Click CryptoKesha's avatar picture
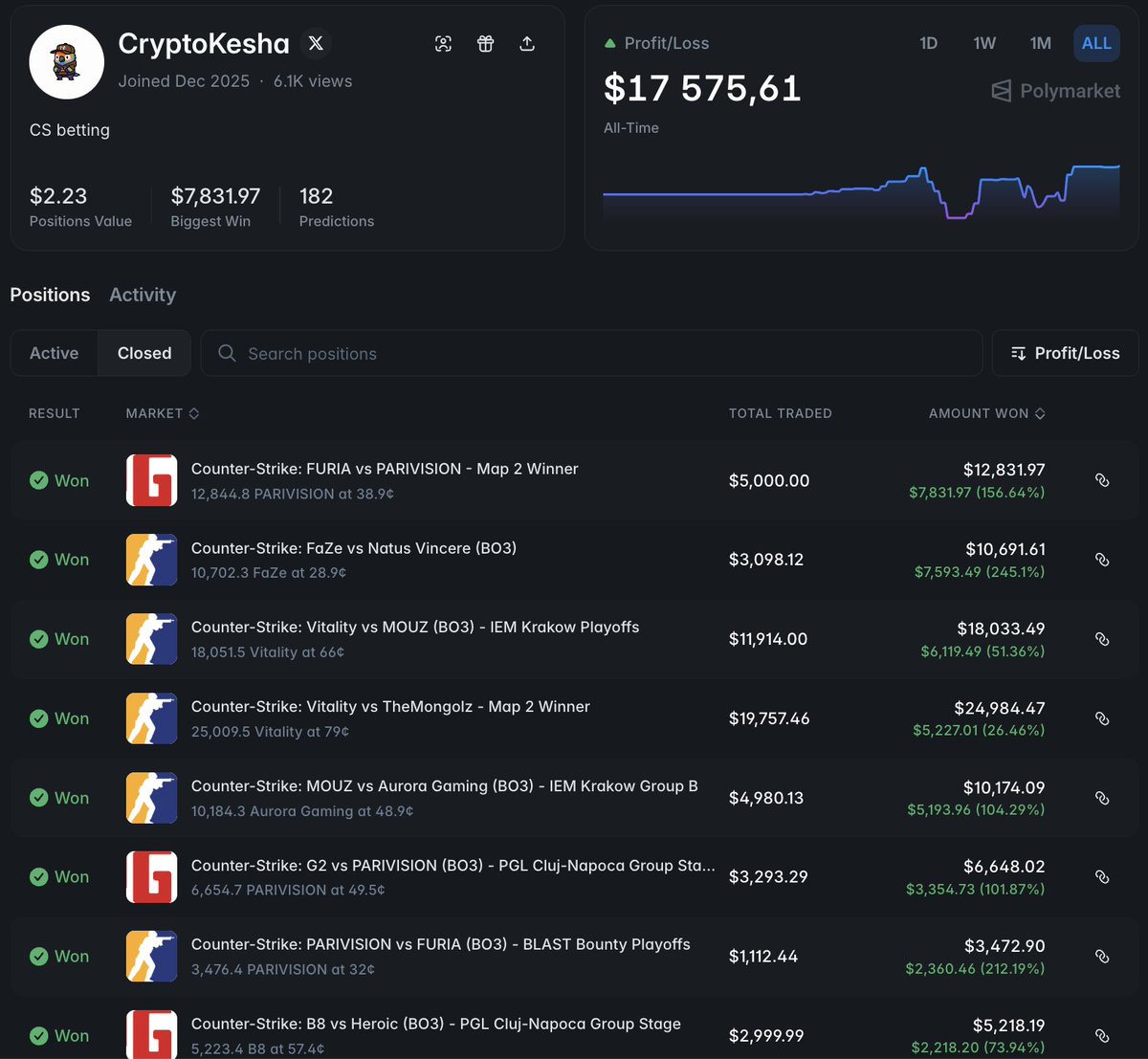 [67, 62]
